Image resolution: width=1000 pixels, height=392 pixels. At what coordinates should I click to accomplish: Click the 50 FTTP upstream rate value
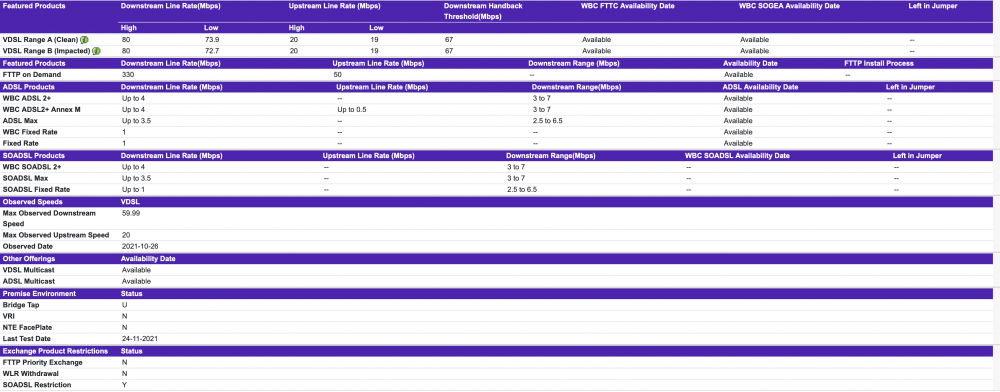click(x=337, y=75)
